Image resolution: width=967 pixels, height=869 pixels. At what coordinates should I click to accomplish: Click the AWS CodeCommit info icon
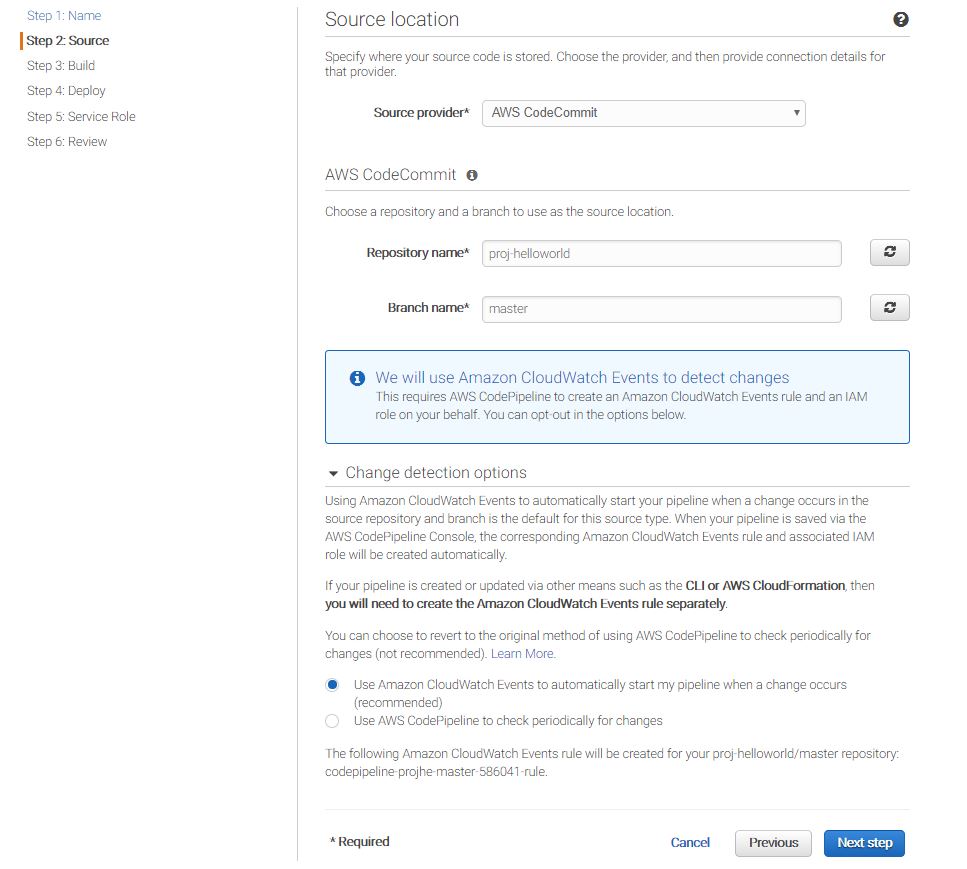472,175
